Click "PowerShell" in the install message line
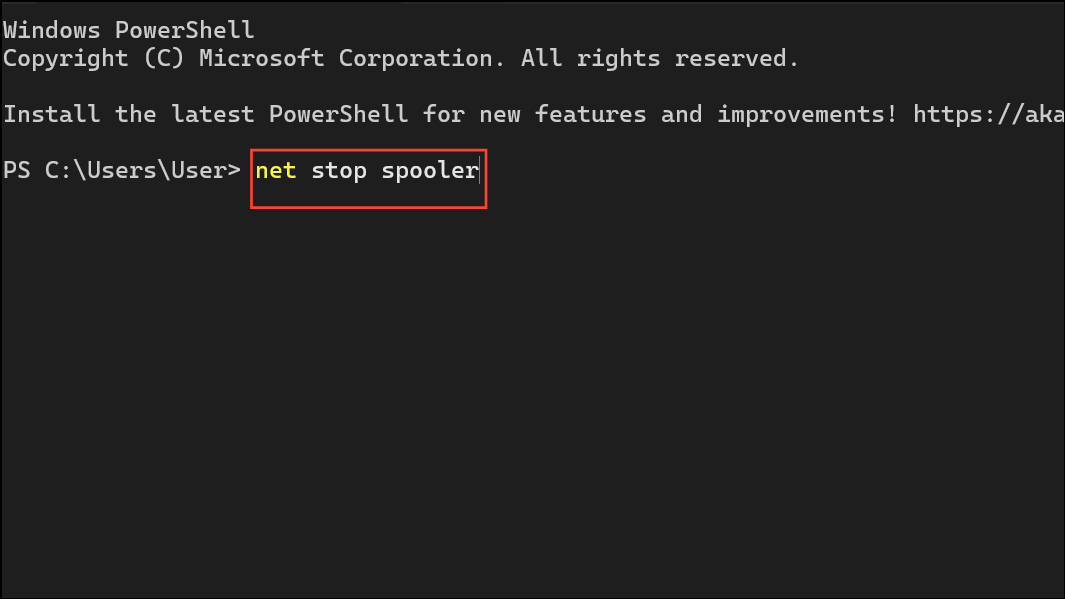Viewport: 1065px width, 599px height. pos(339,114)
